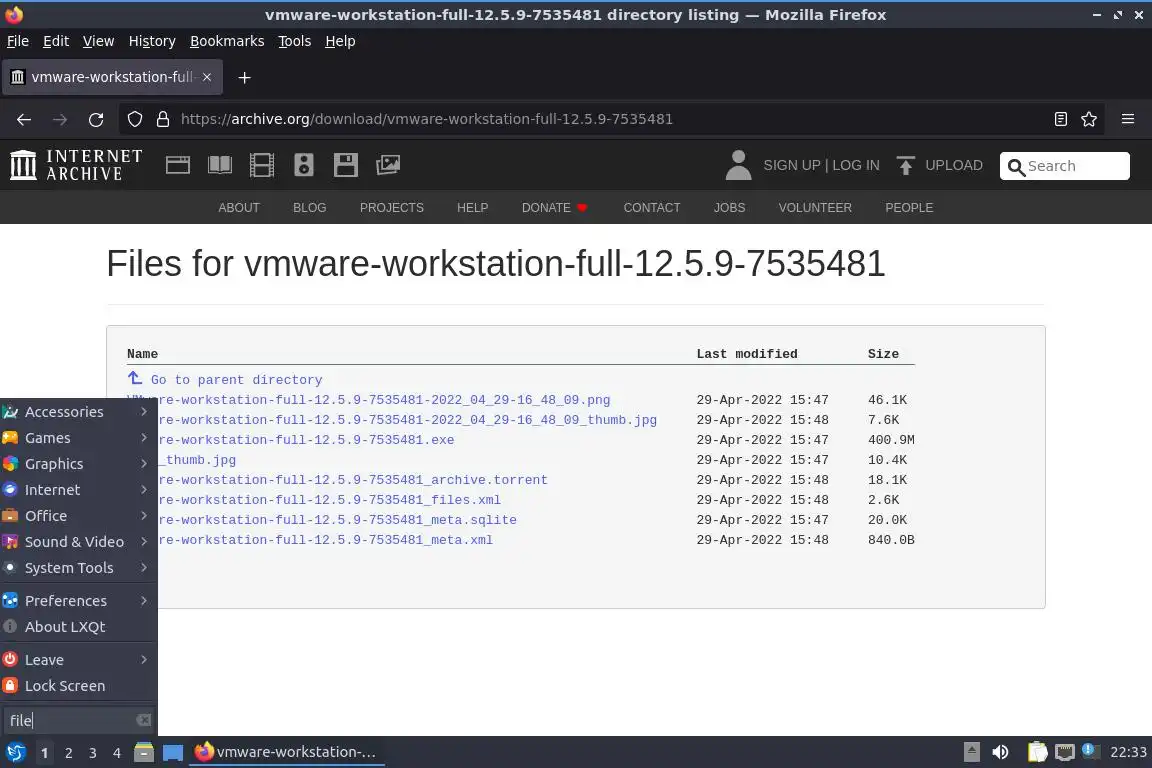Open the _meta.sqlite file link
The image size is (1152, 768).
point(337,520)
